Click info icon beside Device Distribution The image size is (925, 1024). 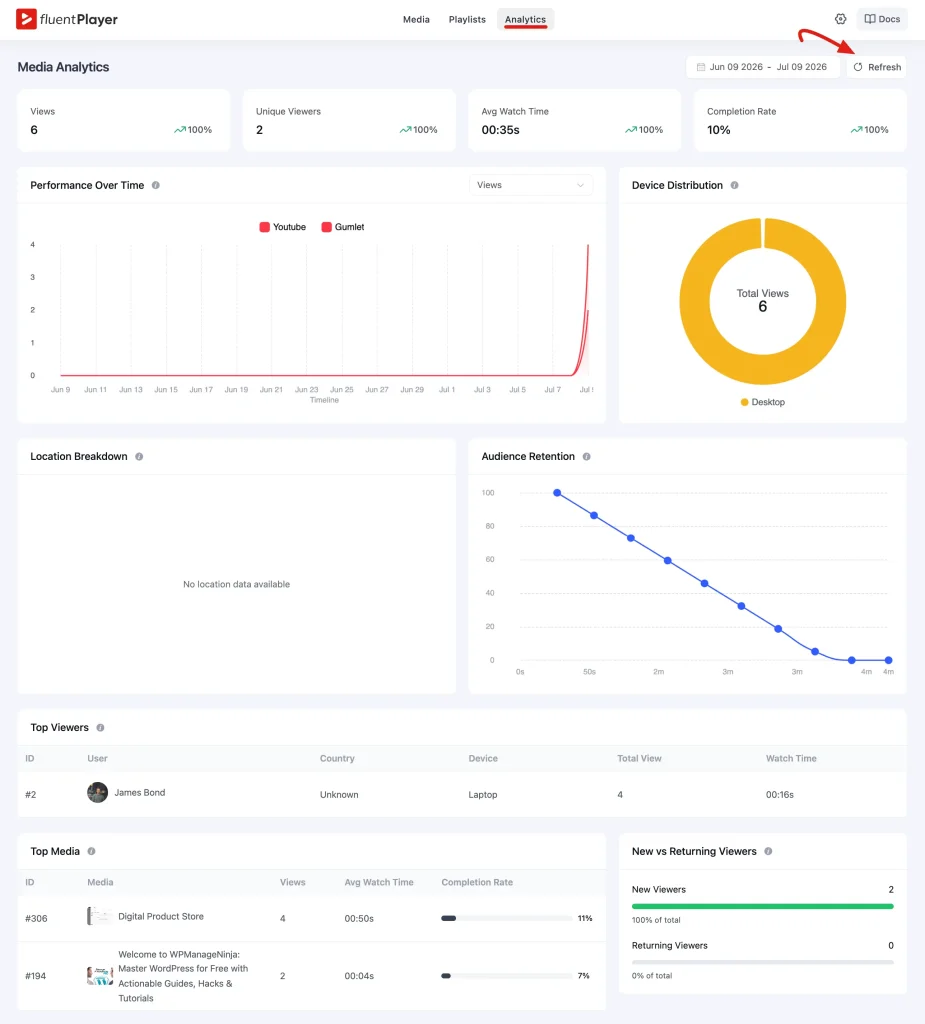pos(734,185)
